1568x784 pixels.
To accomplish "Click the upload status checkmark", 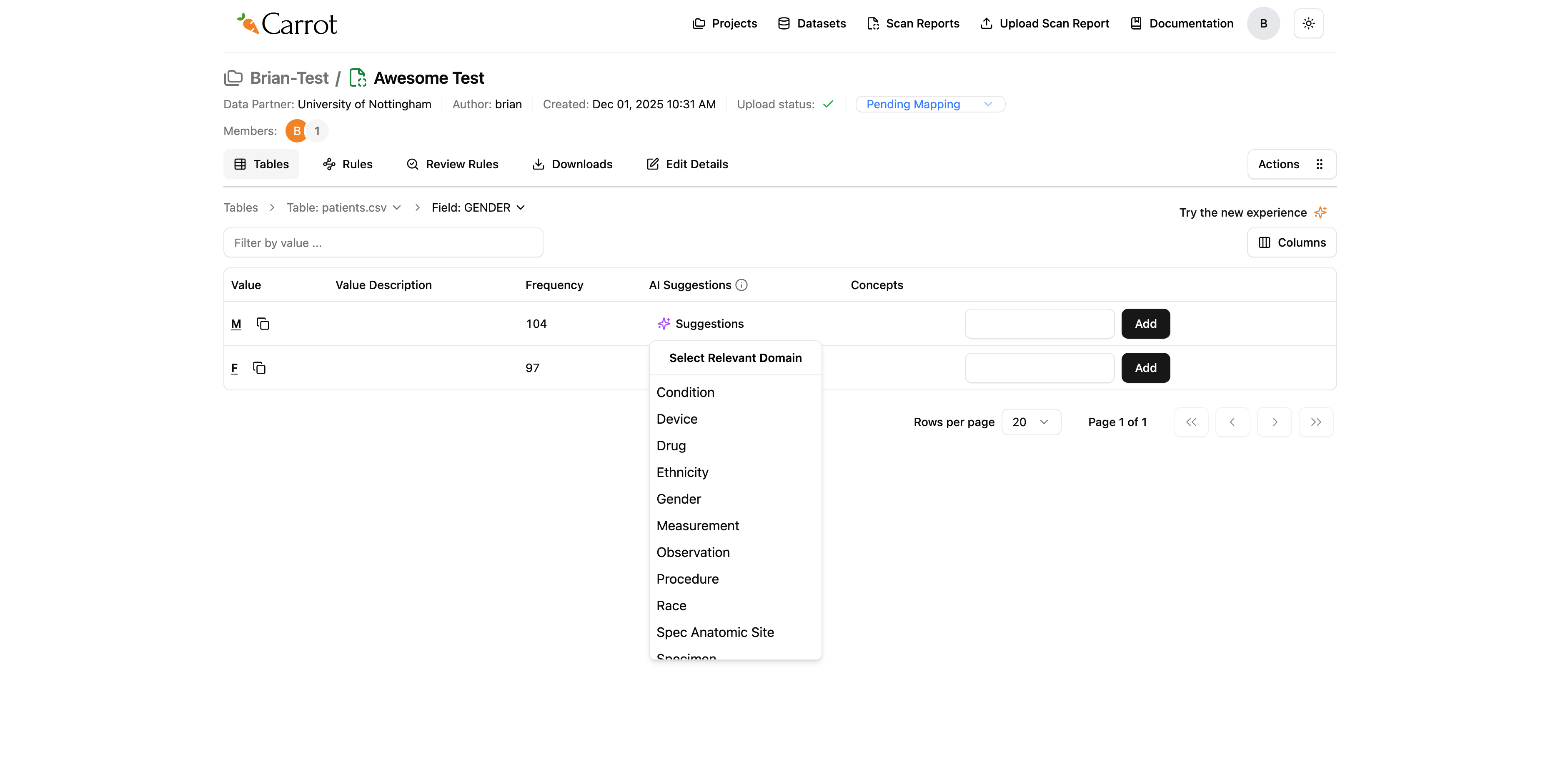I will (829, 104).
